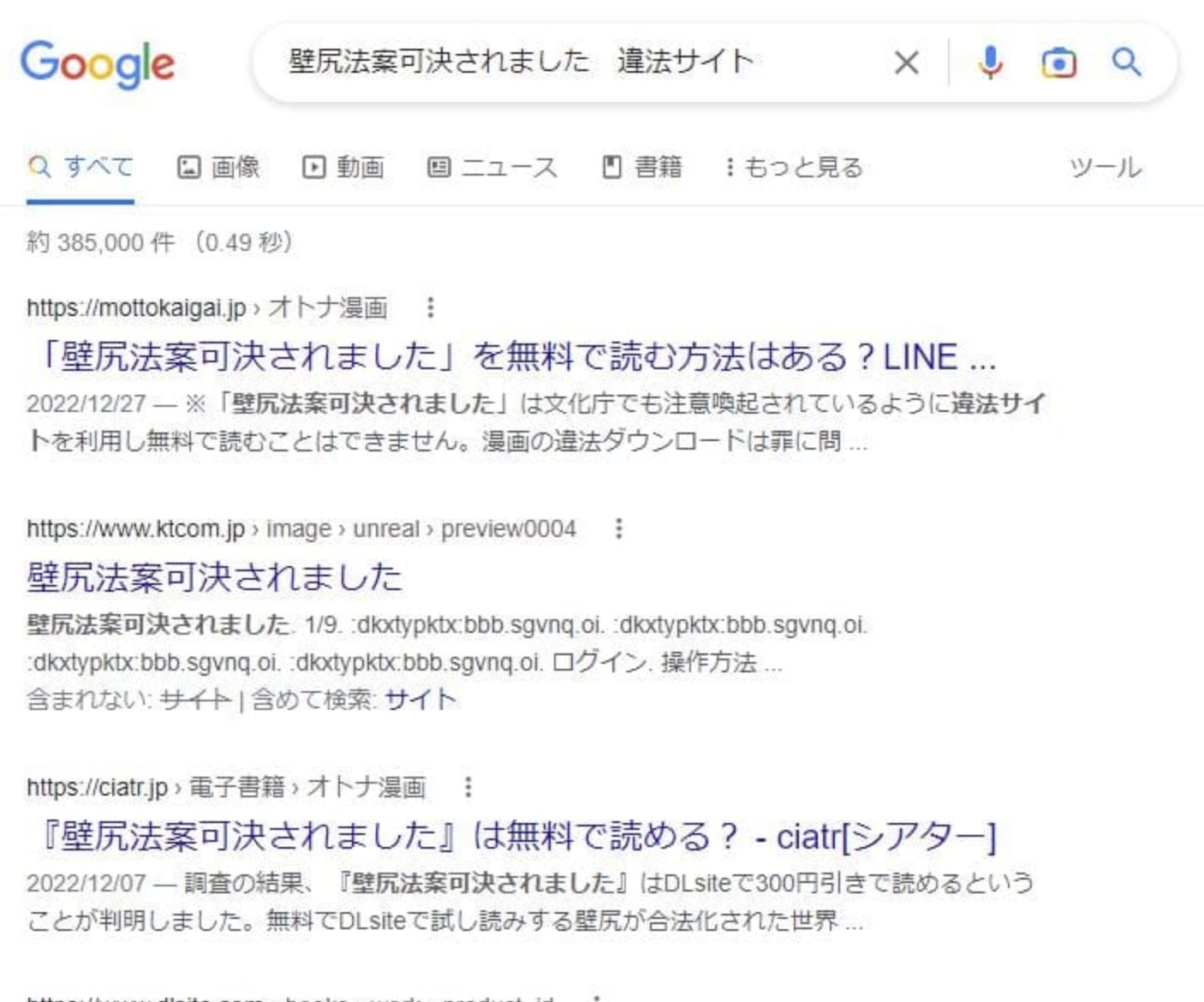Open options menu for the ktcom.jp result
Viewport: 1204px width, 1002px height.
(x=618, y=529)
